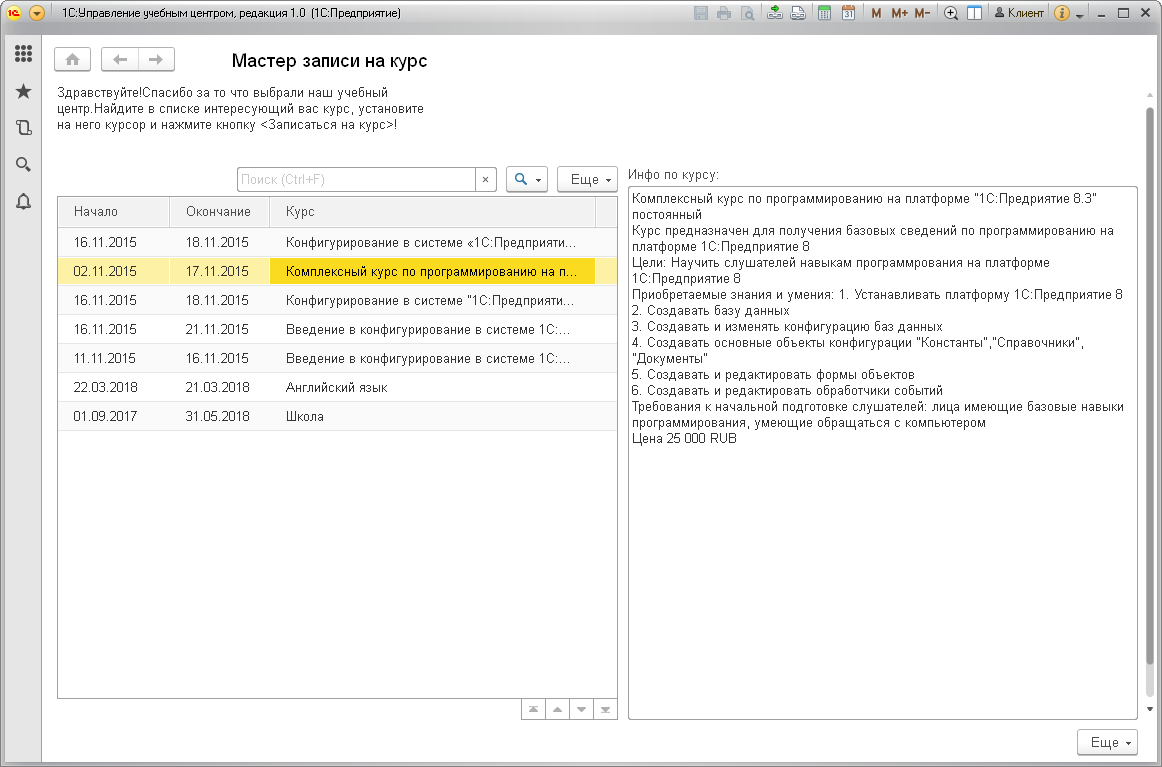Screen dimensions: 1162x767
Task: Navigate back with the left arrow
Action: [x=120, y=60]
